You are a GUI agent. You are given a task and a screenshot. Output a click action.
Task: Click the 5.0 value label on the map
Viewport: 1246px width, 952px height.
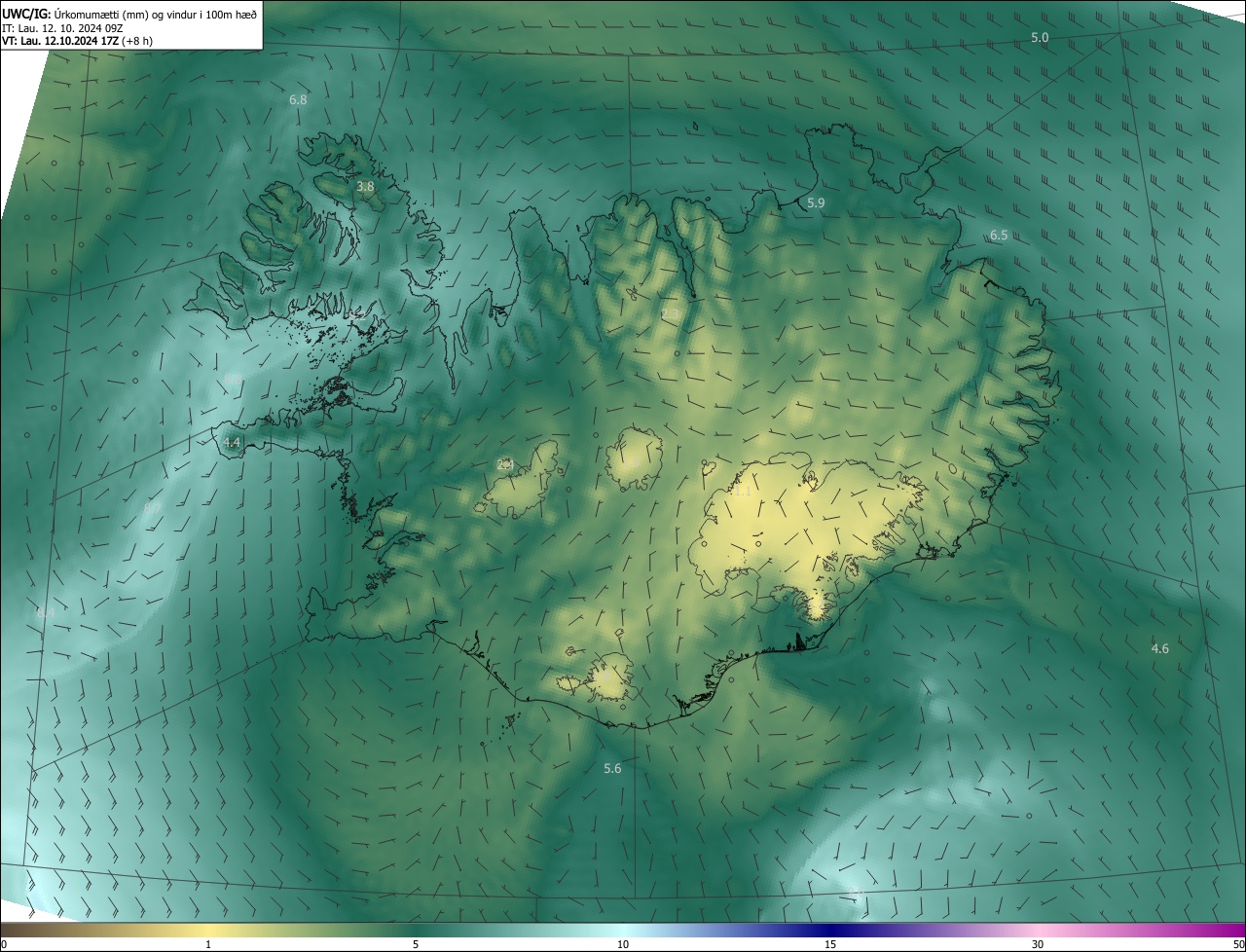pyautogui.click(x=1040, y=37)
